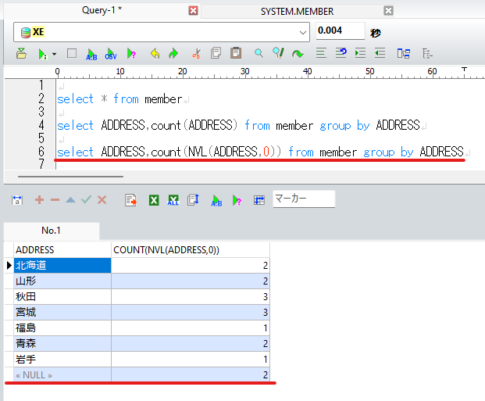This screenshot has height=401, width=485.
Task: Click the A:B run comparison icon in top toolbar
Action: coord(91,54)
